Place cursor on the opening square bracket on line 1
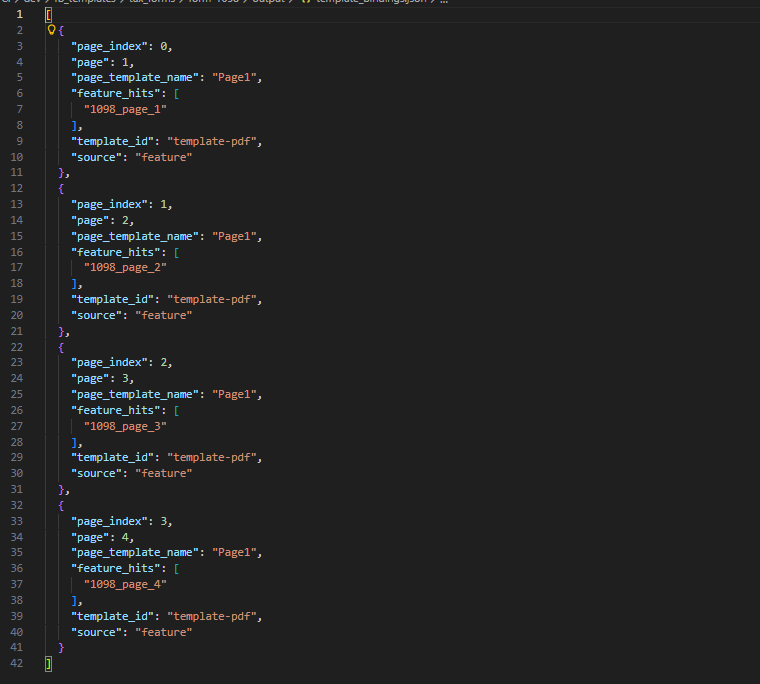760x684 pixels. [48, 15]
